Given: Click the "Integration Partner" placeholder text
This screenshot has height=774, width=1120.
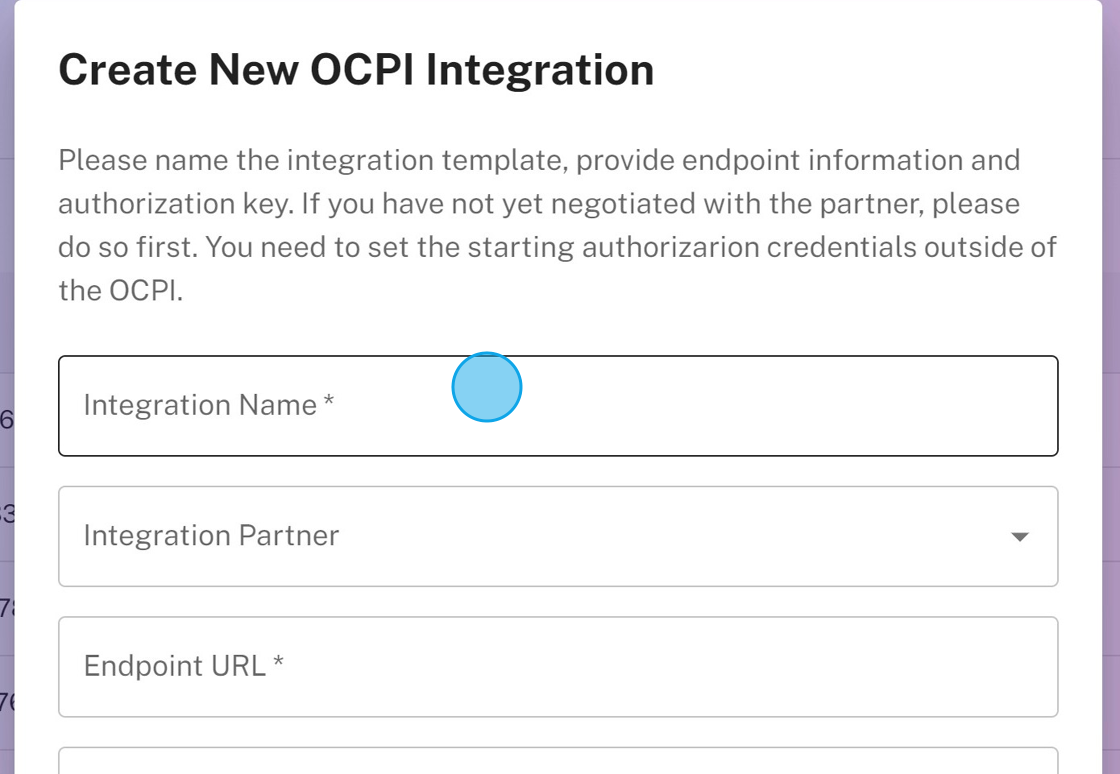Looking at the screenshot, I should point(212,536).
